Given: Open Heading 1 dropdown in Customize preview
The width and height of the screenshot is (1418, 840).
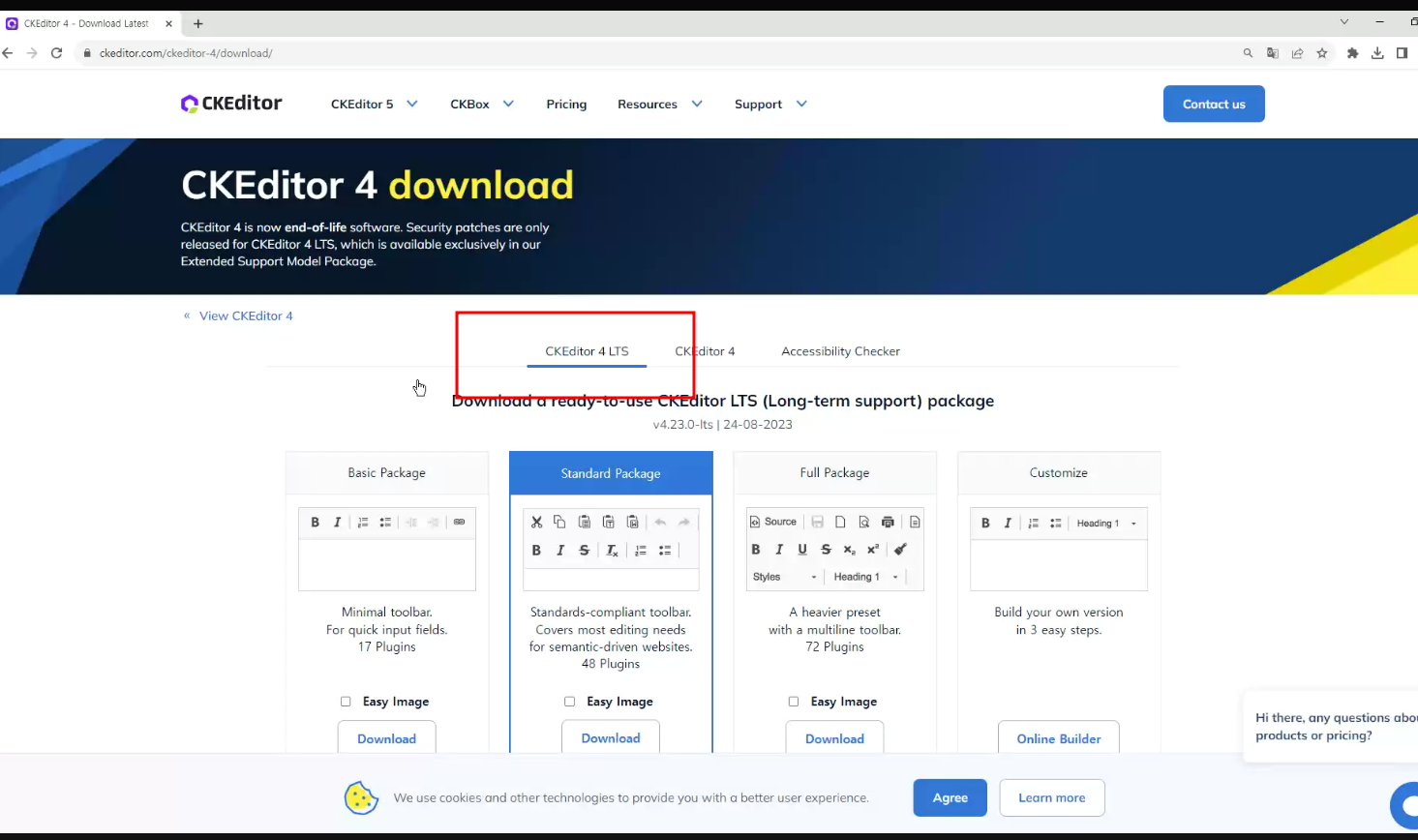Looking at the screenshot, I should click(x=1107, y=524).
